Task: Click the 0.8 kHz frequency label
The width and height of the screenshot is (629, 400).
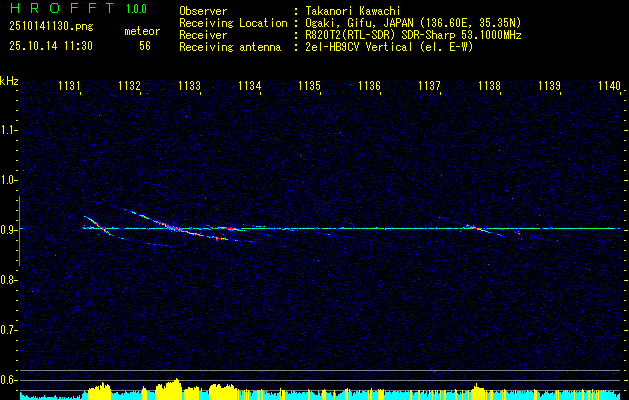Action: [8, 280]
